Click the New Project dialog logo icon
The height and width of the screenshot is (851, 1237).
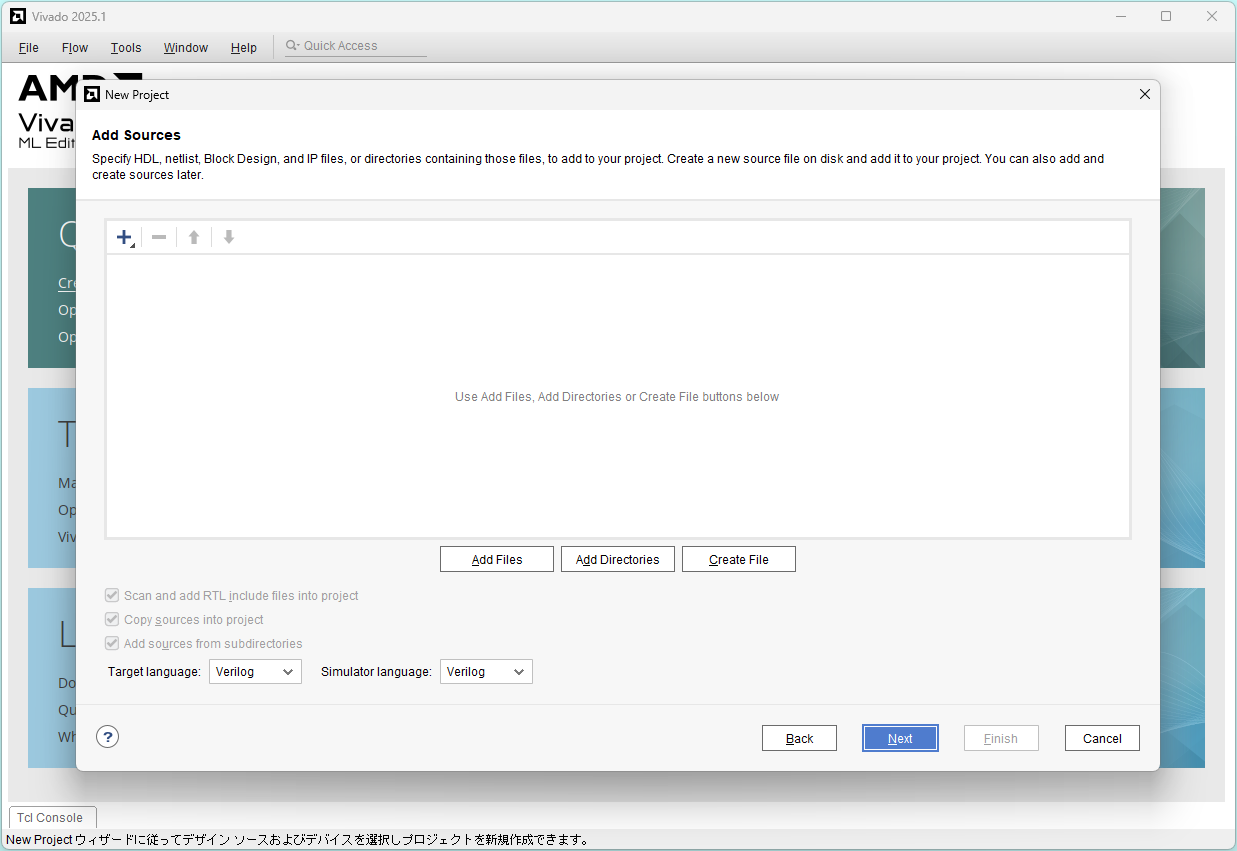92,95
